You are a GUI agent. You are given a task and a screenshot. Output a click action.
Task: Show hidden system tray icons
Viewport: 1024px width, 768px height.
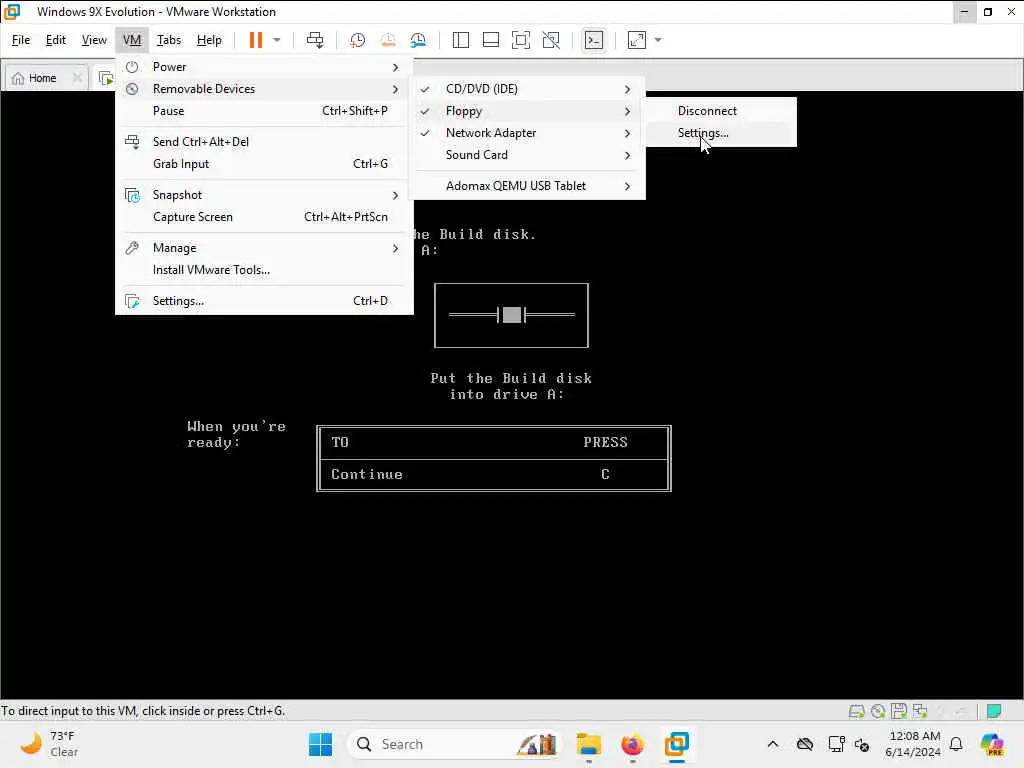(773, 744)
